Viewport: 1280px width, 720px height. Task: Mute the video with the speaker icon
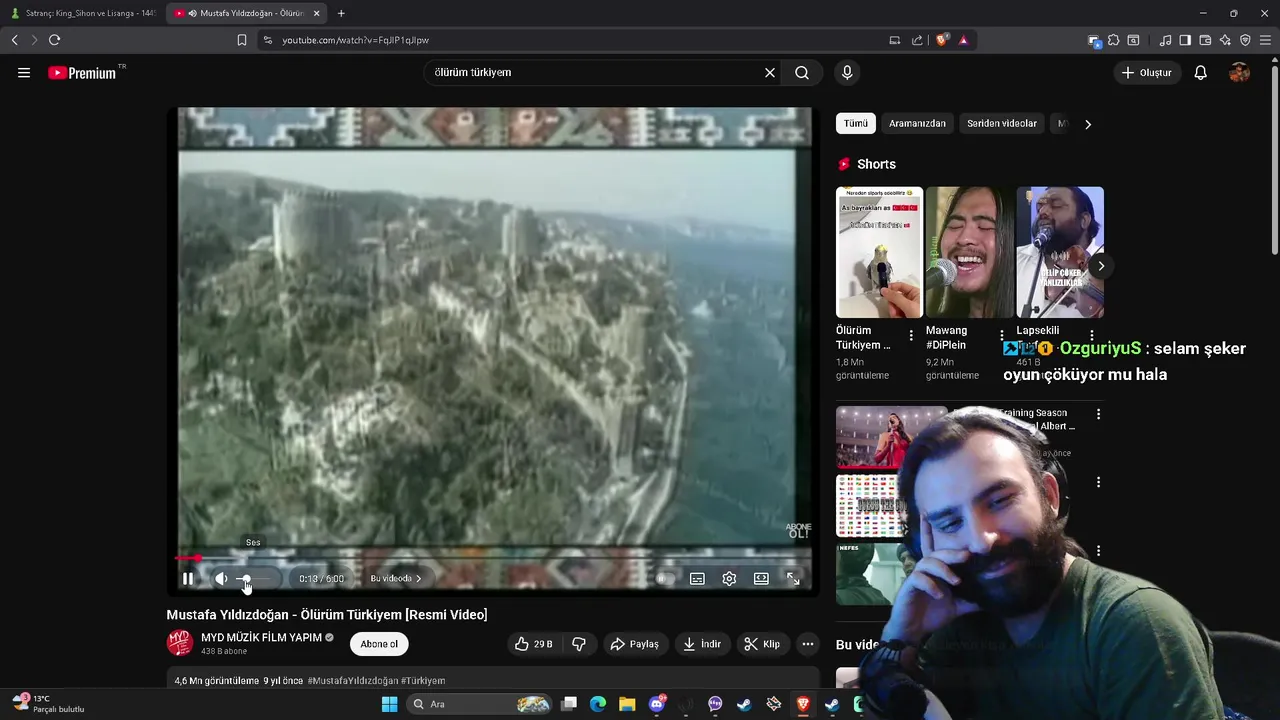pos(221,578)
